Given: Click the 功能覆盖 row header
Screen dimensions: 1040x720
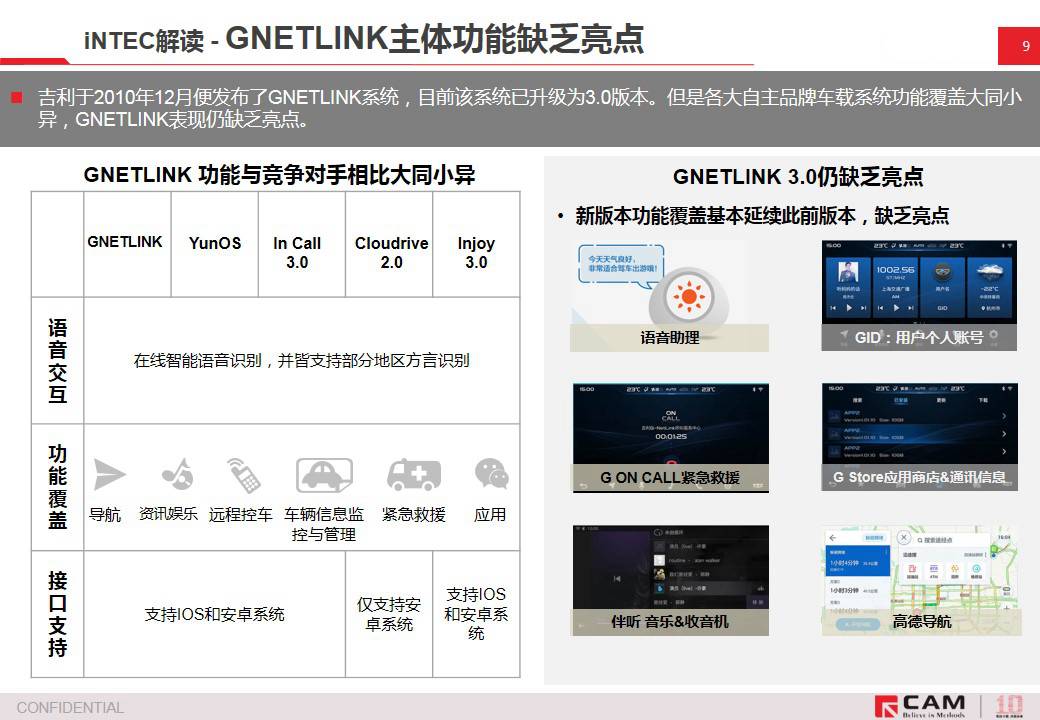Looking at the screenshot, I should point(58,487).
